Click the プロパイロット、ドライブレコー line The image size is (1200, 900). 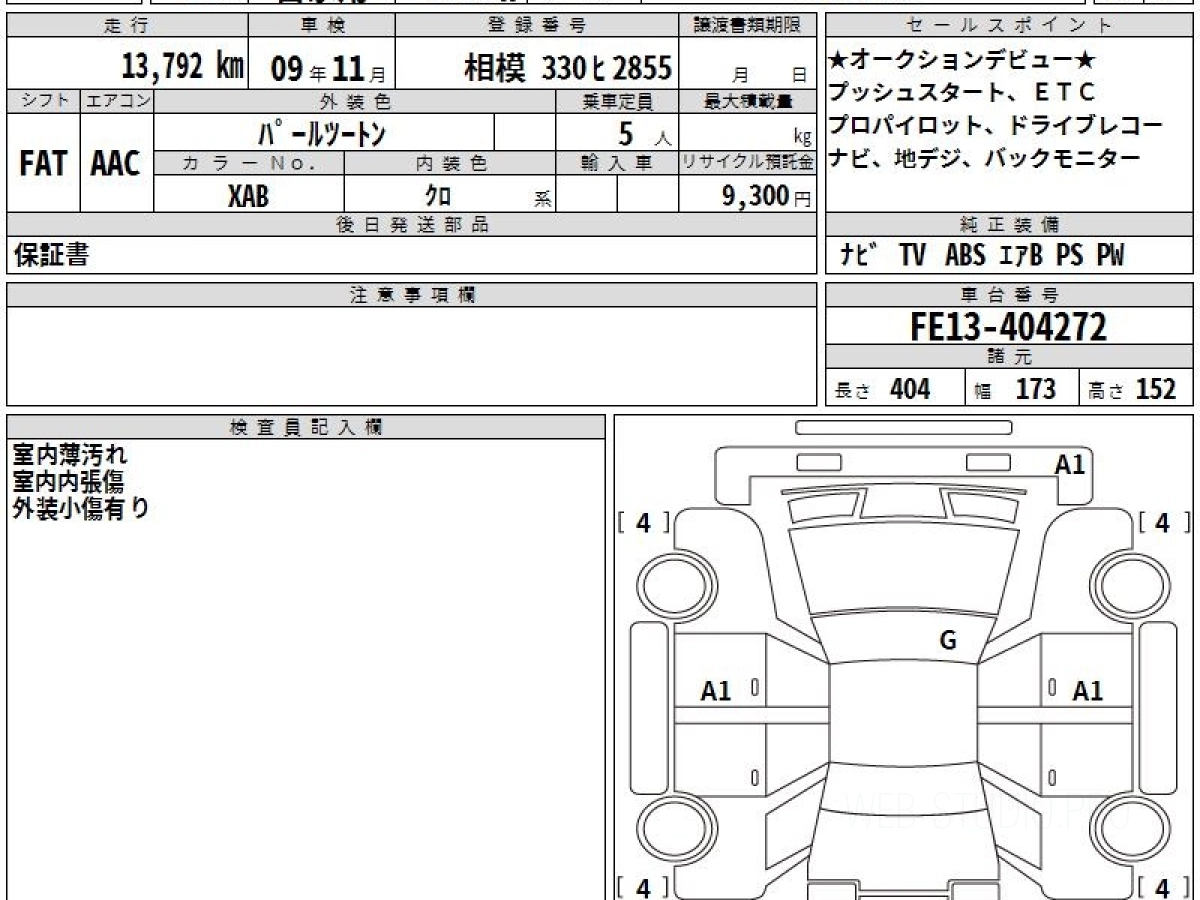tap(997, 125)
